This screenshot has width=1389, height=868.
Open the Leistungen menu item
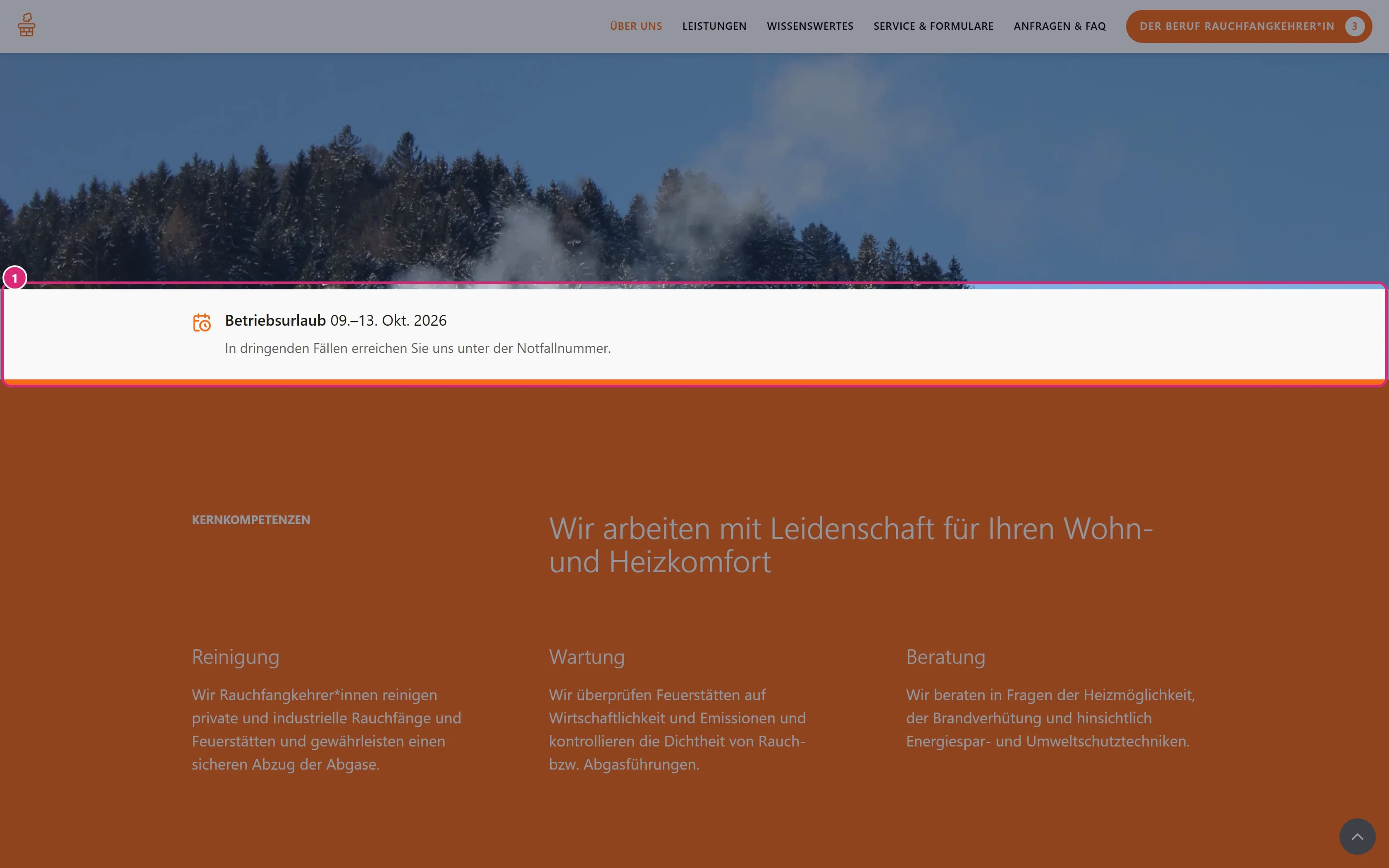714,26
